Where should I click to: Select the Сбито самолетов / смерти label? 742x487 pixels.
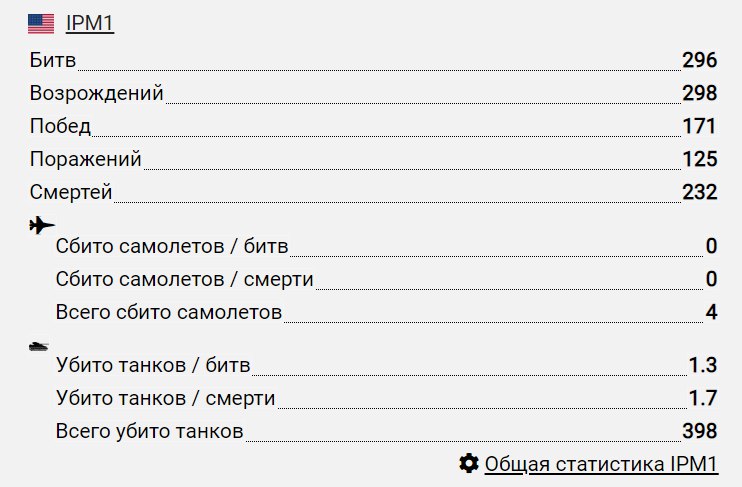192,280
